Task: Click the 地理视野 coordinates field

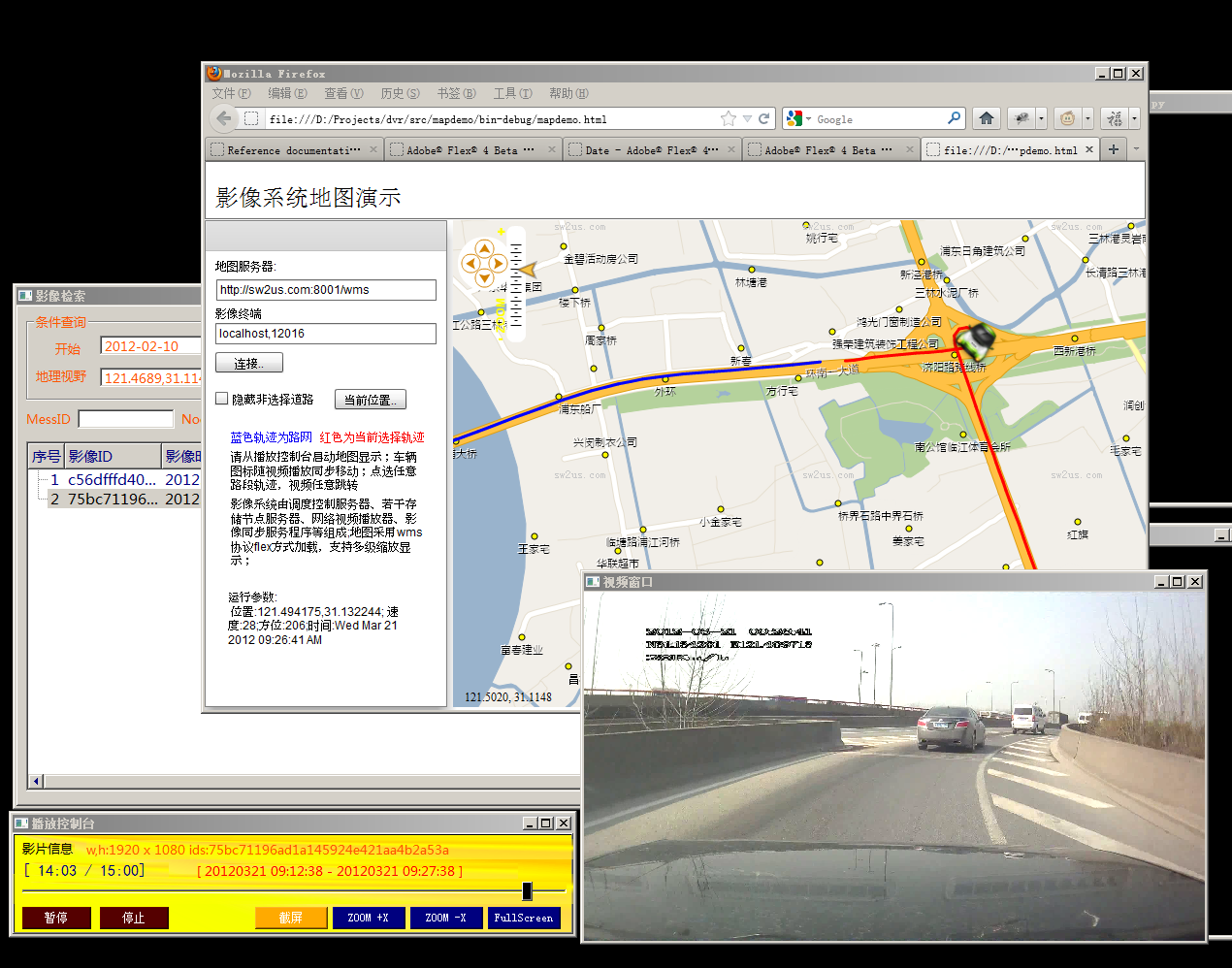Action: [x=151, y=378]
